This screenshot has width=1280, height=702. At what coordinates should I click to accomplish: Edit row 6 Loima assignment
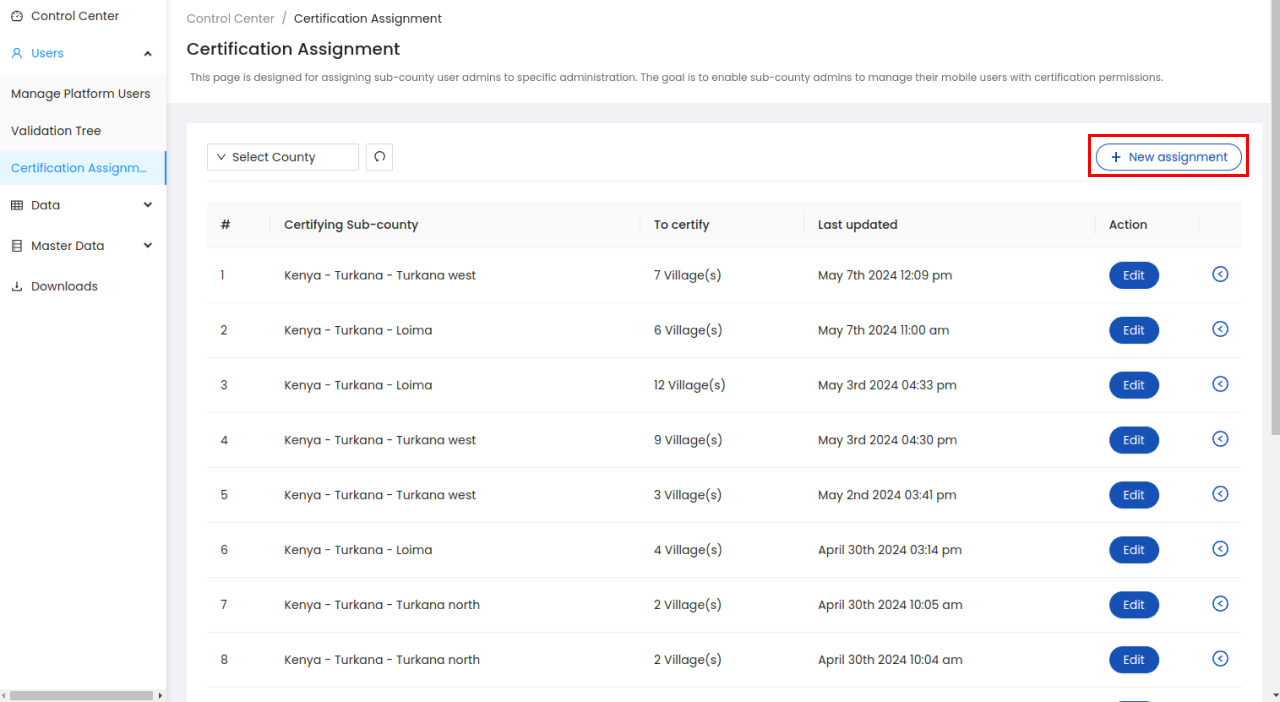click(1134, 550)
